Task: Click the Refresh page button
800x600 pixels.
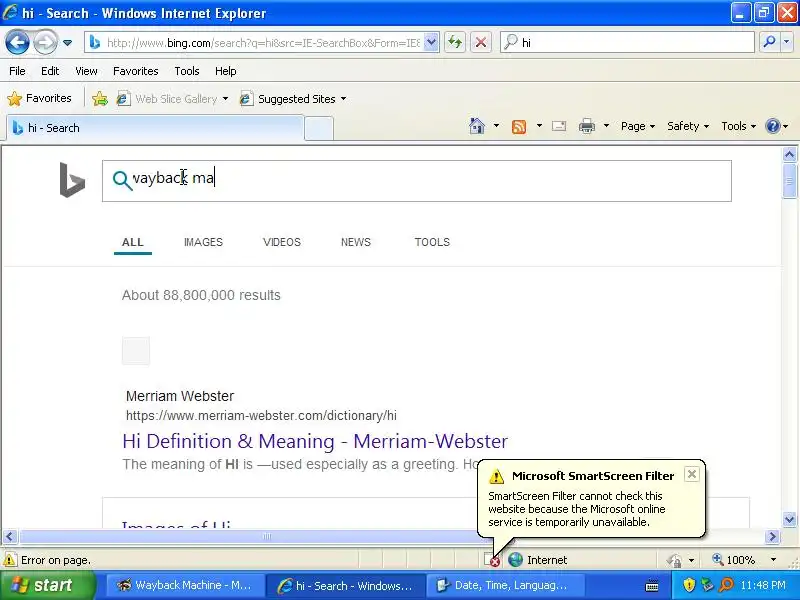Action: click(x=455, y=42)
